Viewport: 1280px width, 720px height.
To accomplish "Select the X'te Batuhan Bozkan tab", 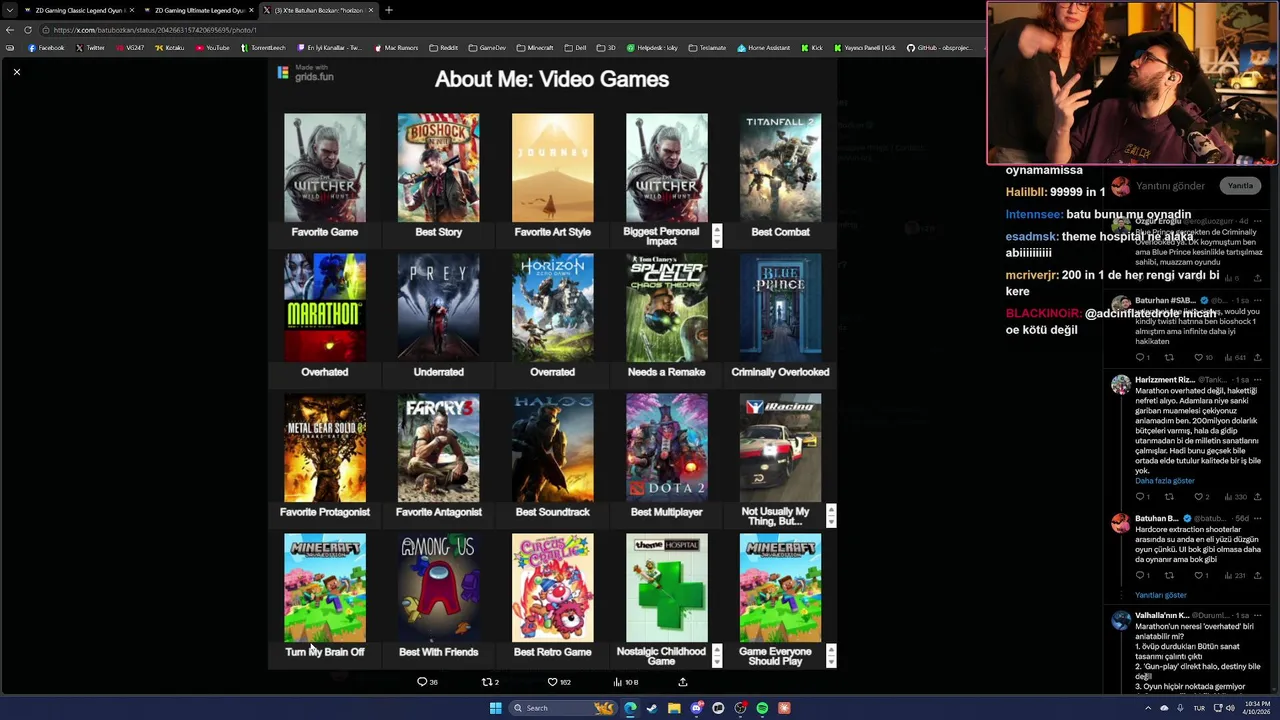I will pyautogui.click(x=318, y=10).
